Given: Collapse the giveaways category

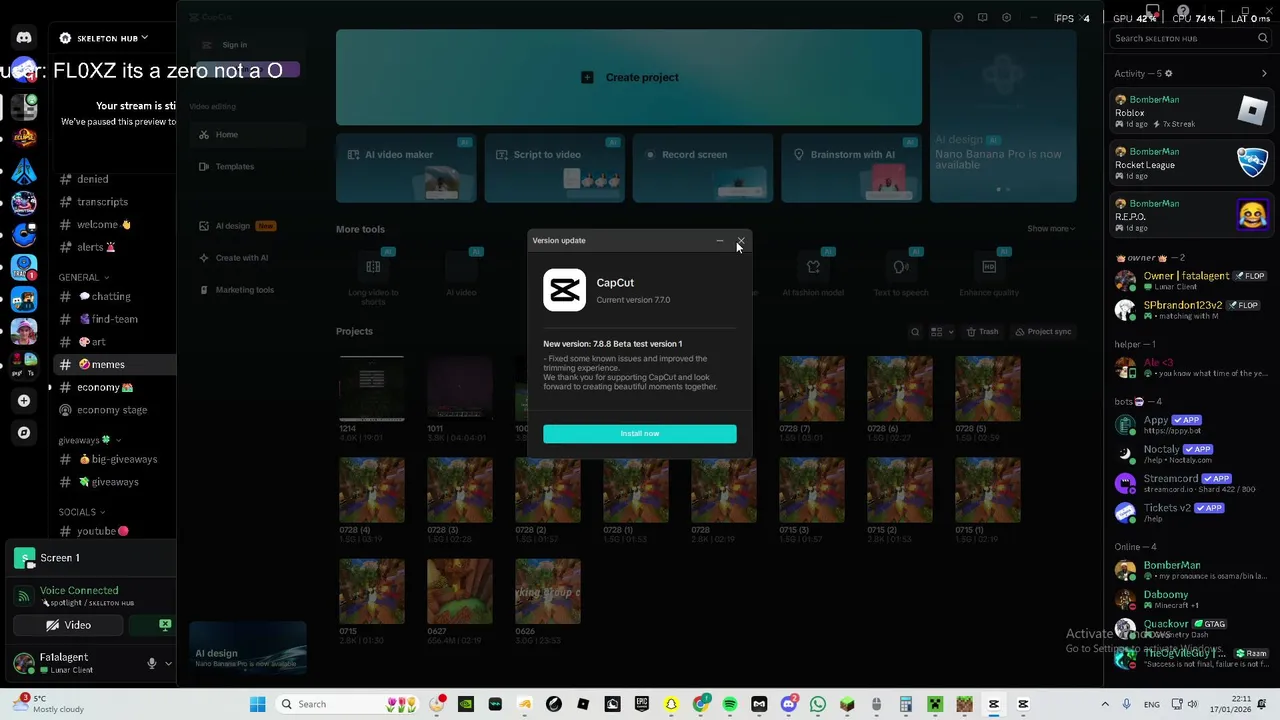Looking at the screenshot, I should click(90, 440).
